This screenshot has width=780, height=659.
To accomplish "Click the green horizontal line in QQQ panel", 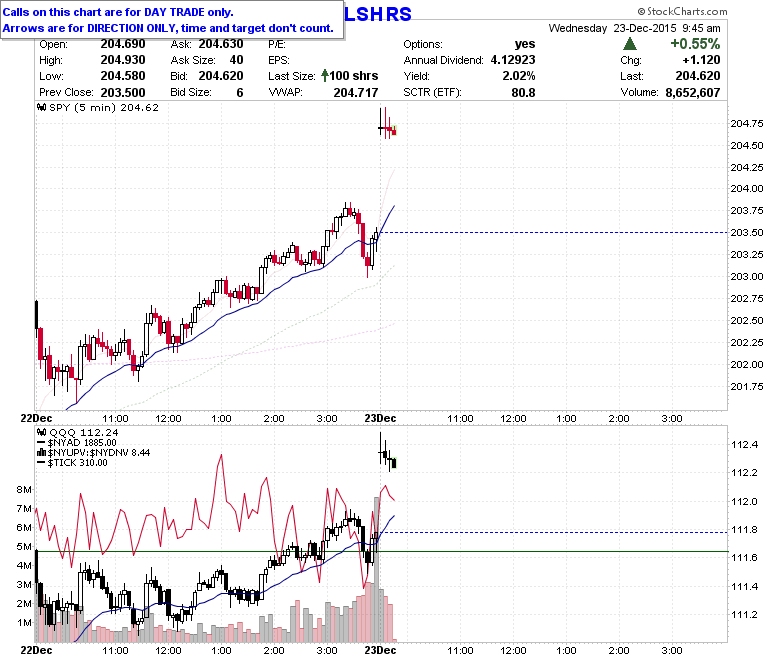I will click(382, 552).
